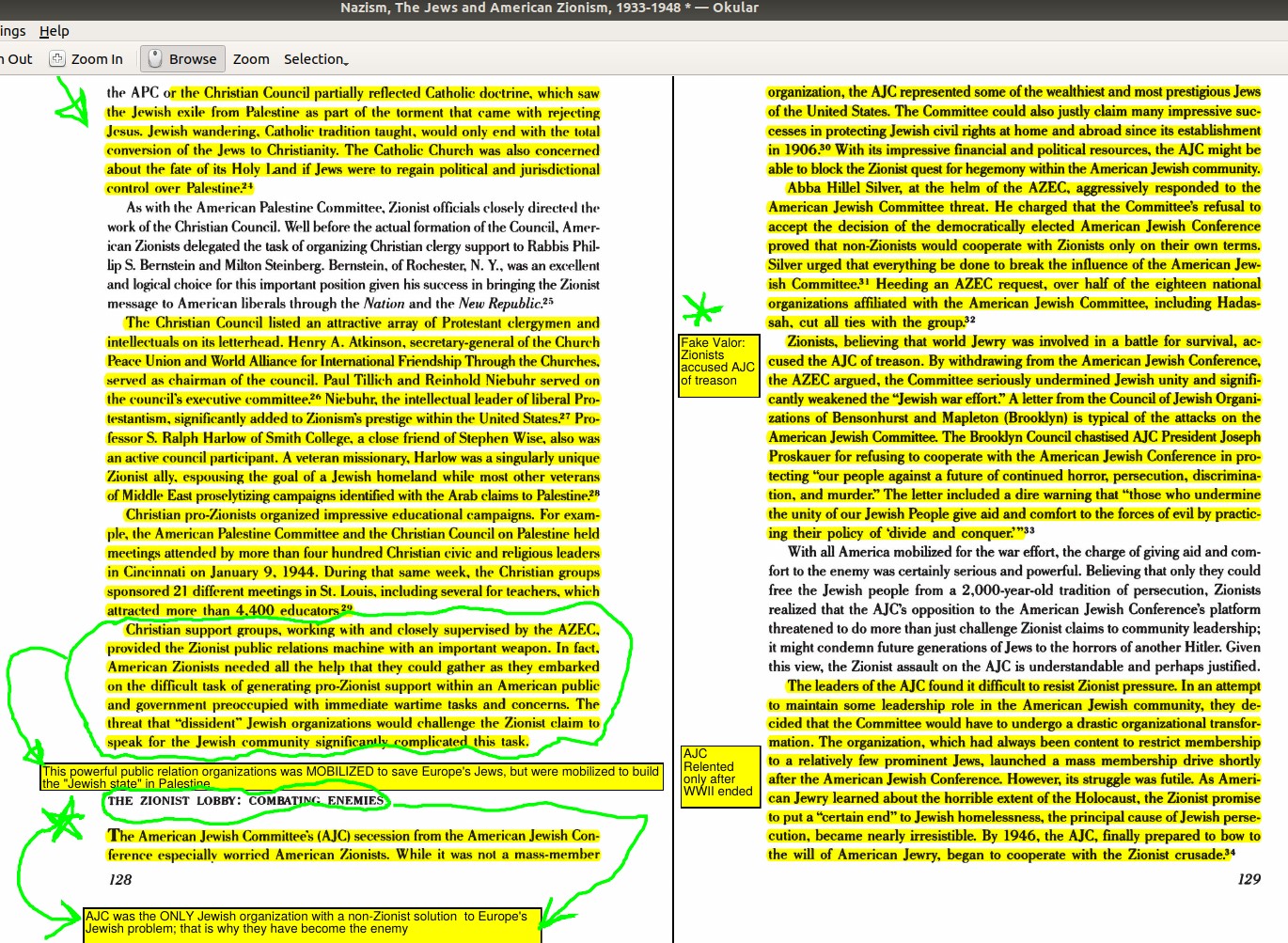Open the Selection tool dropdown arrow
Viewport: 1288px width, 943px height.
(346, 62)
